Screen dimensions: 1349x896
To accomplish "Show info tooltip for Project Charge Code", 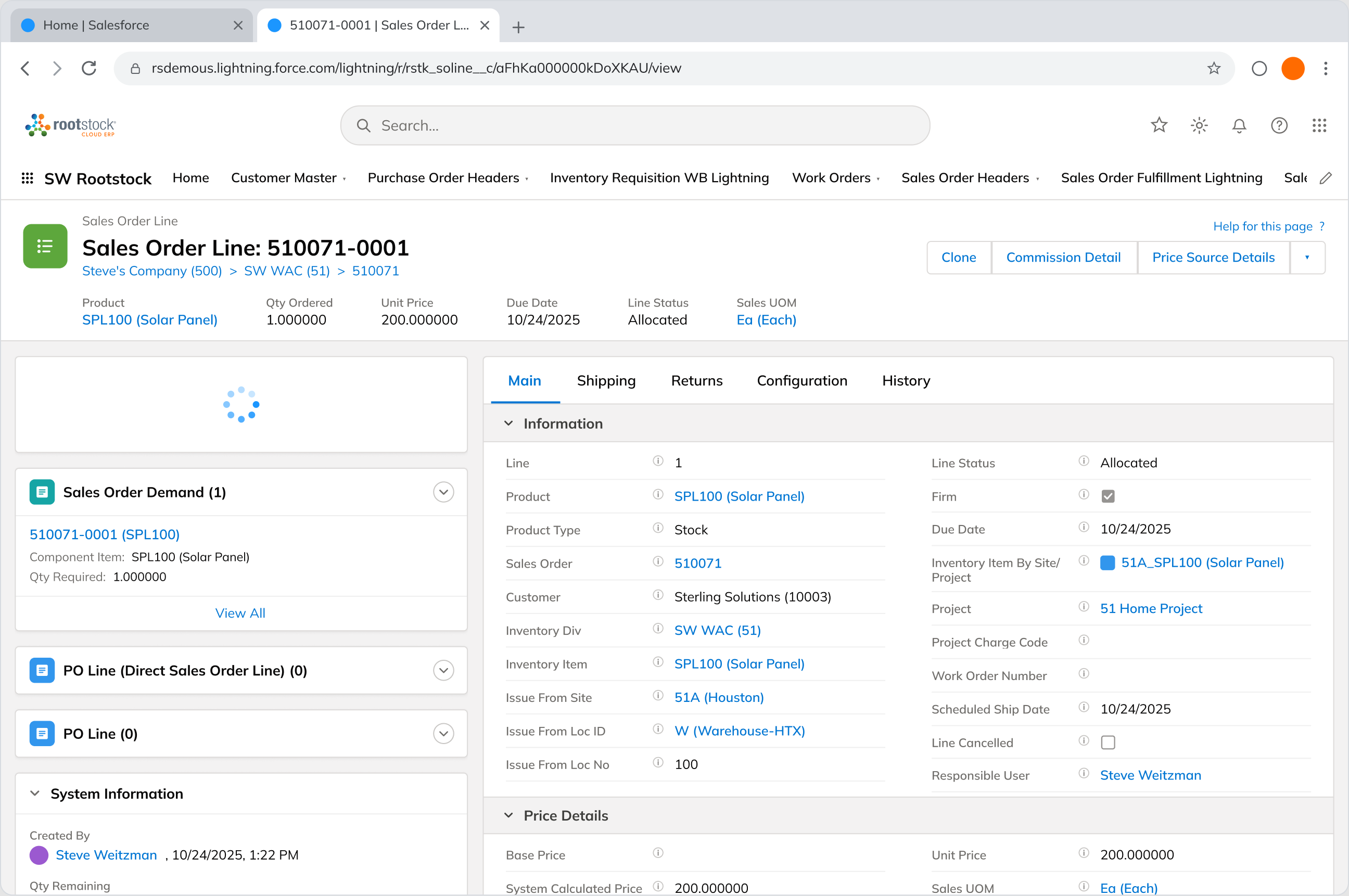I will 1084,640.
